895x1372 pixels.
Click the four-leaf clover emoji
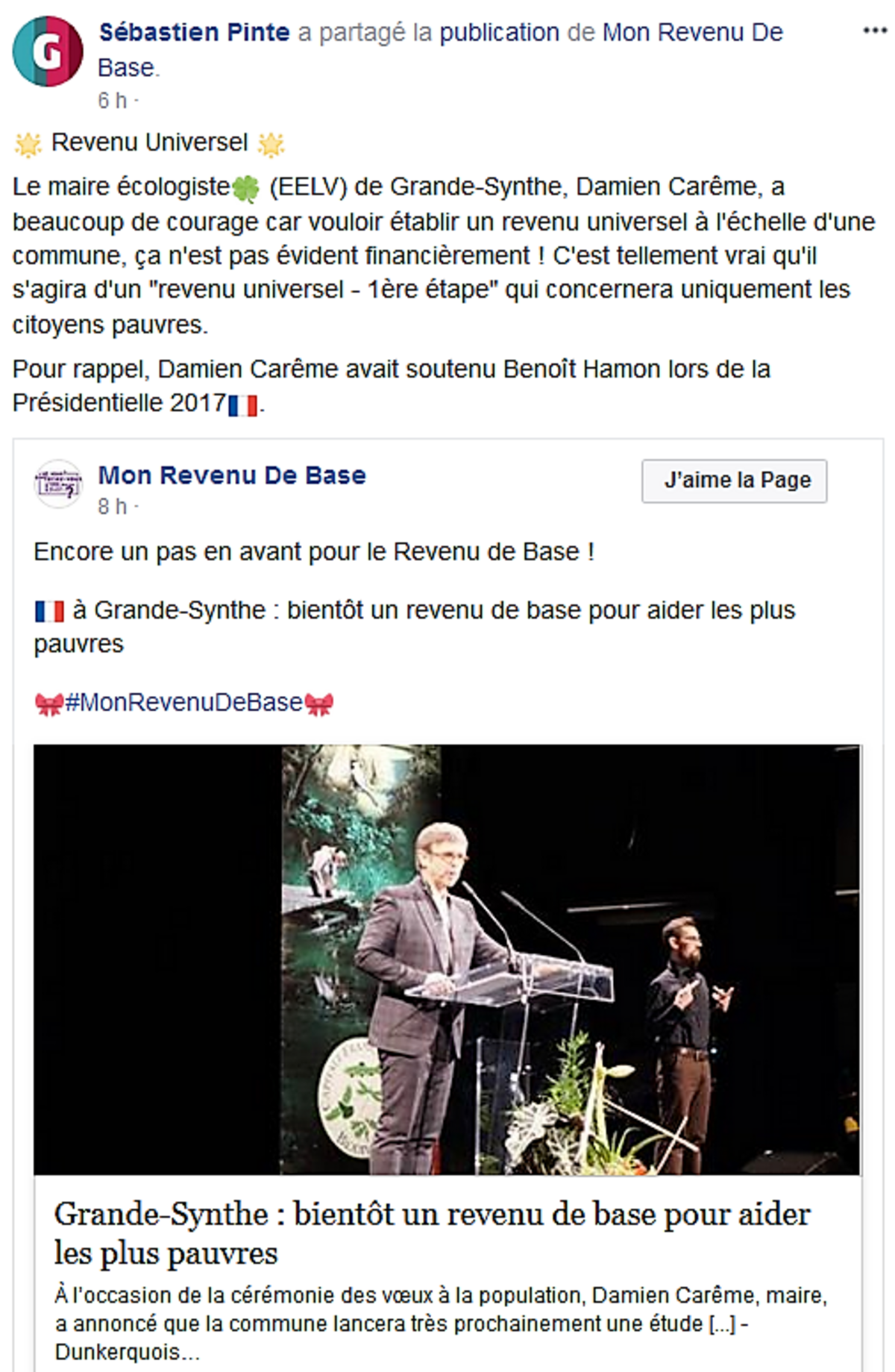point(246,188)
